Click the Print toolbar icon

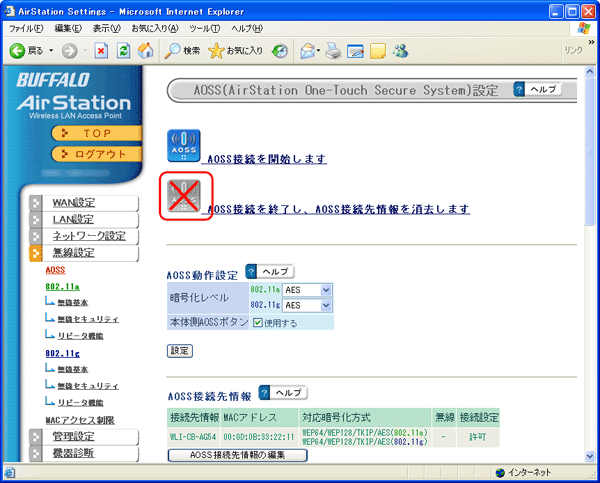[x=332, y=50]
